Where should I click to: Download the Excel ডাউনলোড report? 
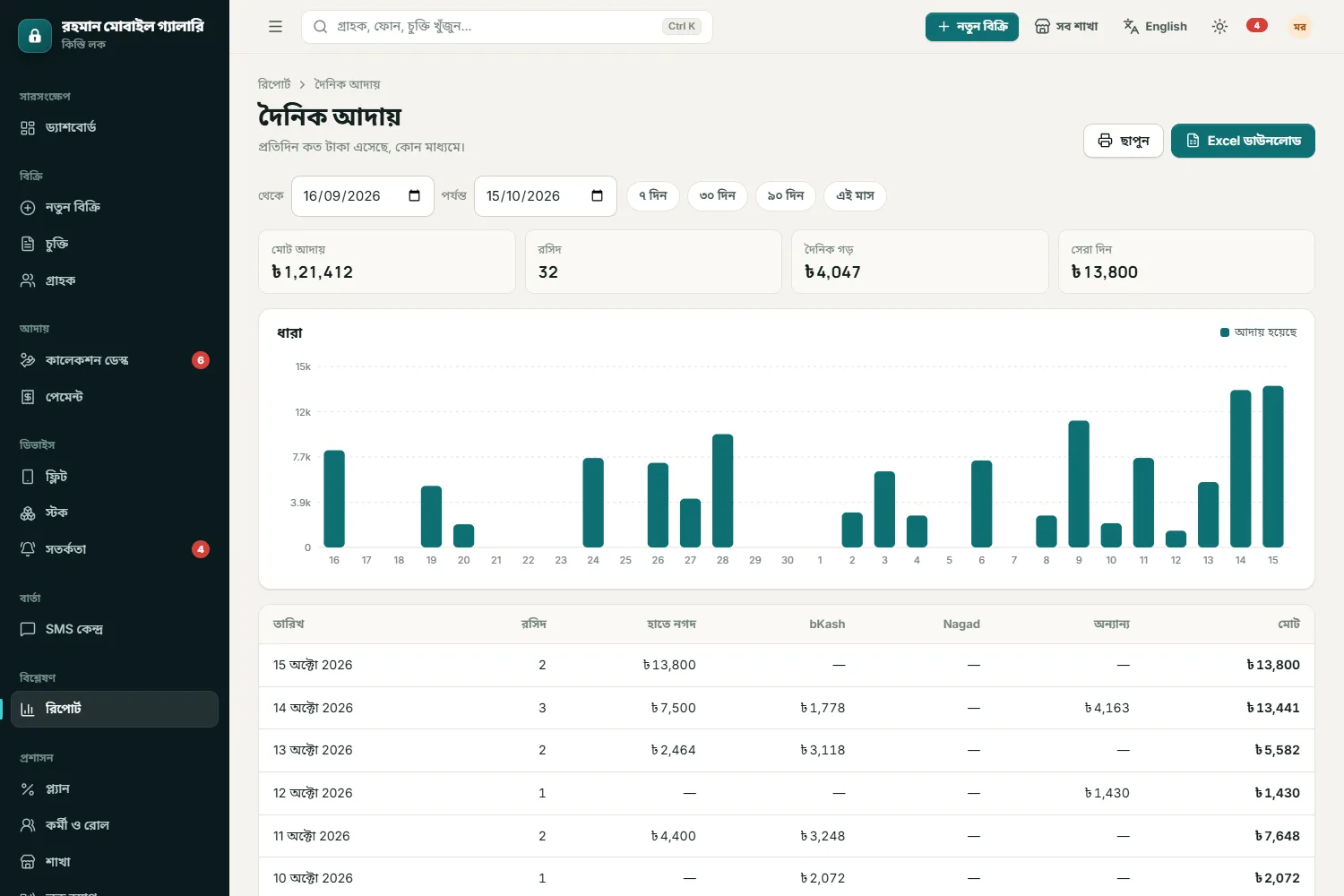click(1243, 141)
